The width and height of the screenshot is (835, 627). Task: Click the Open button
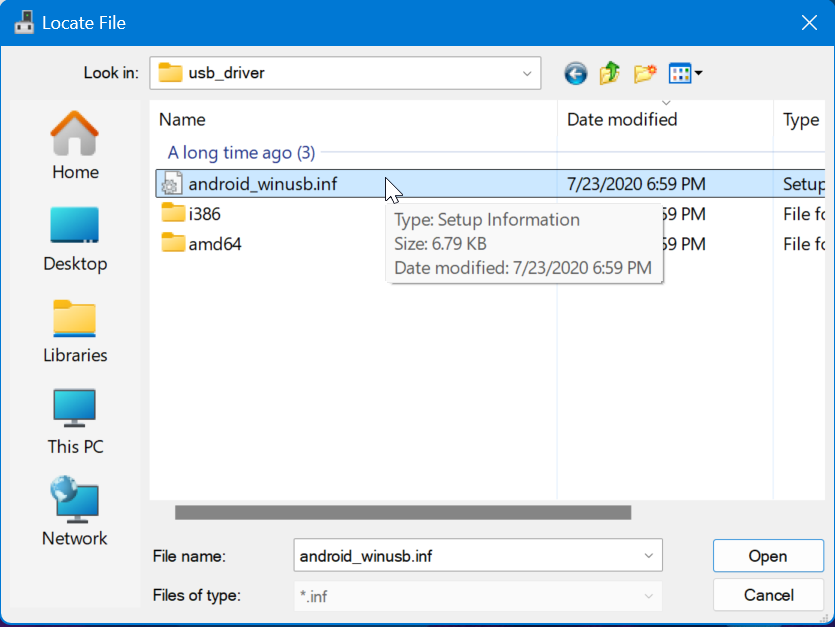[x=767, y=556]
